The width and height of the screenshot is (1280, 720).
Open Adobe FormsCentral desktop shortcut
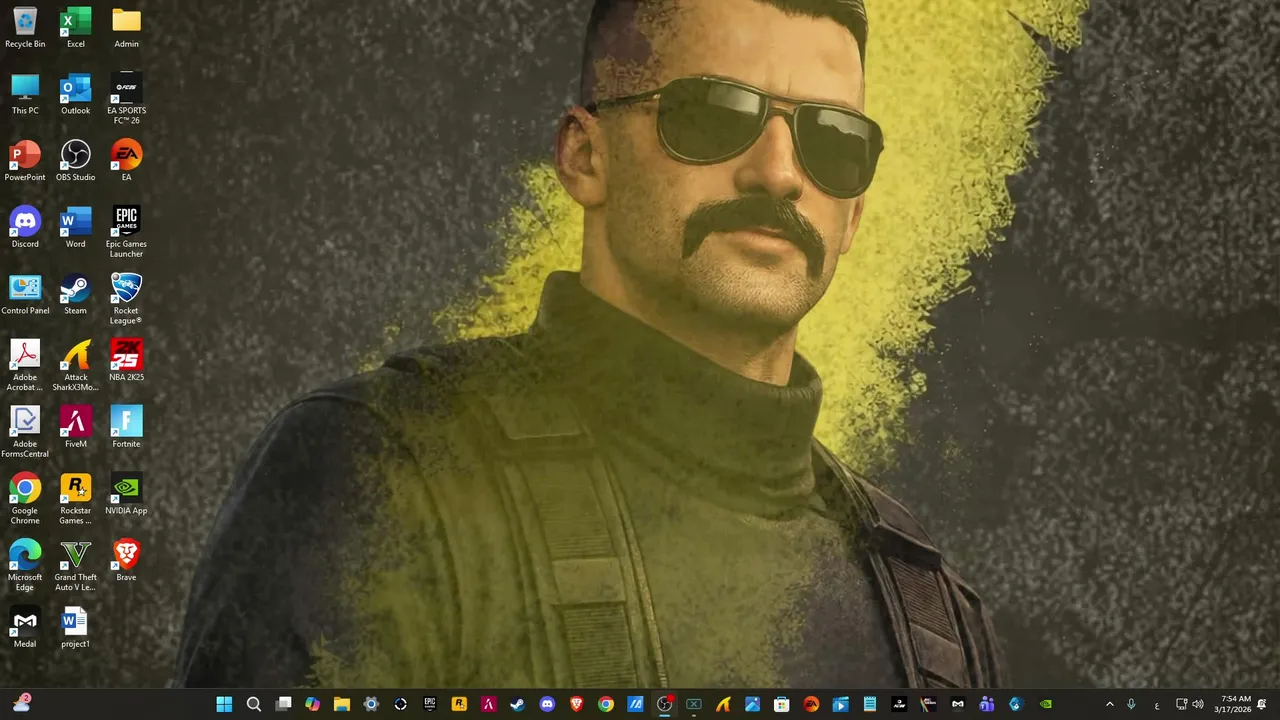point(25,432)
